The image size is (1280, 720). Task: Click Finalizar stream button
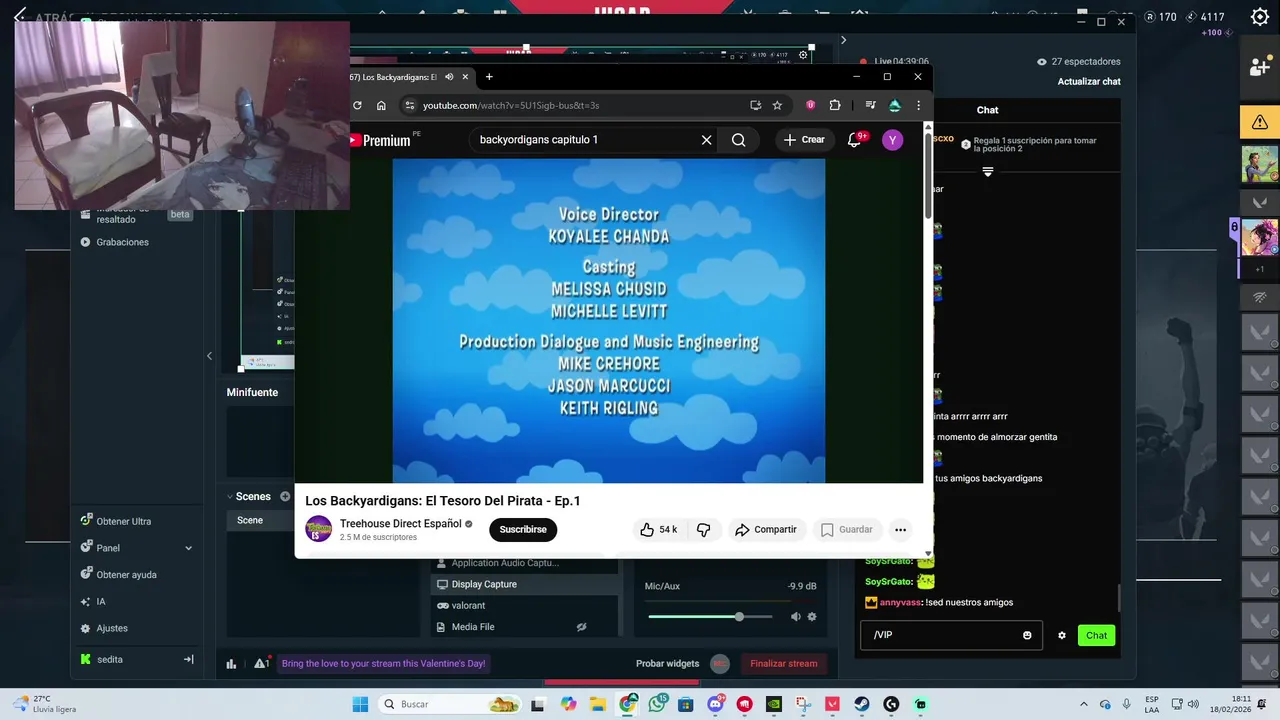[784, 663]
